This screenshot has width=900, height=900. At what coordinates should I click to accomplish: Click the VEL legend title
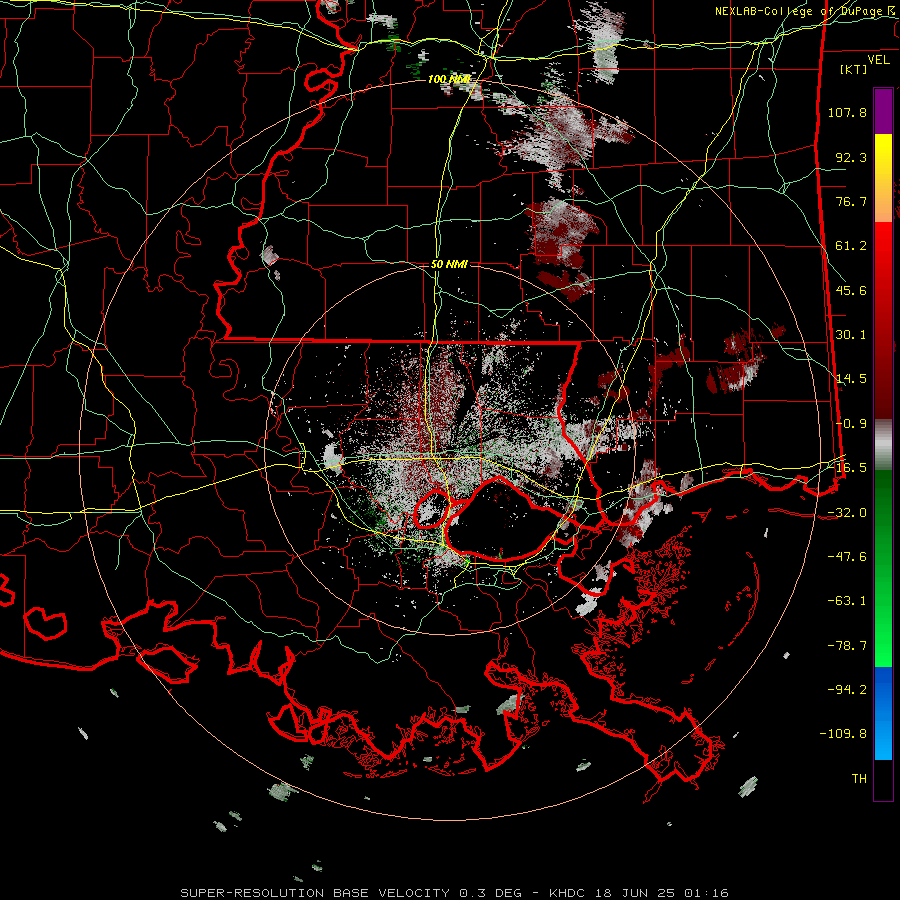(x=878, y=60)
